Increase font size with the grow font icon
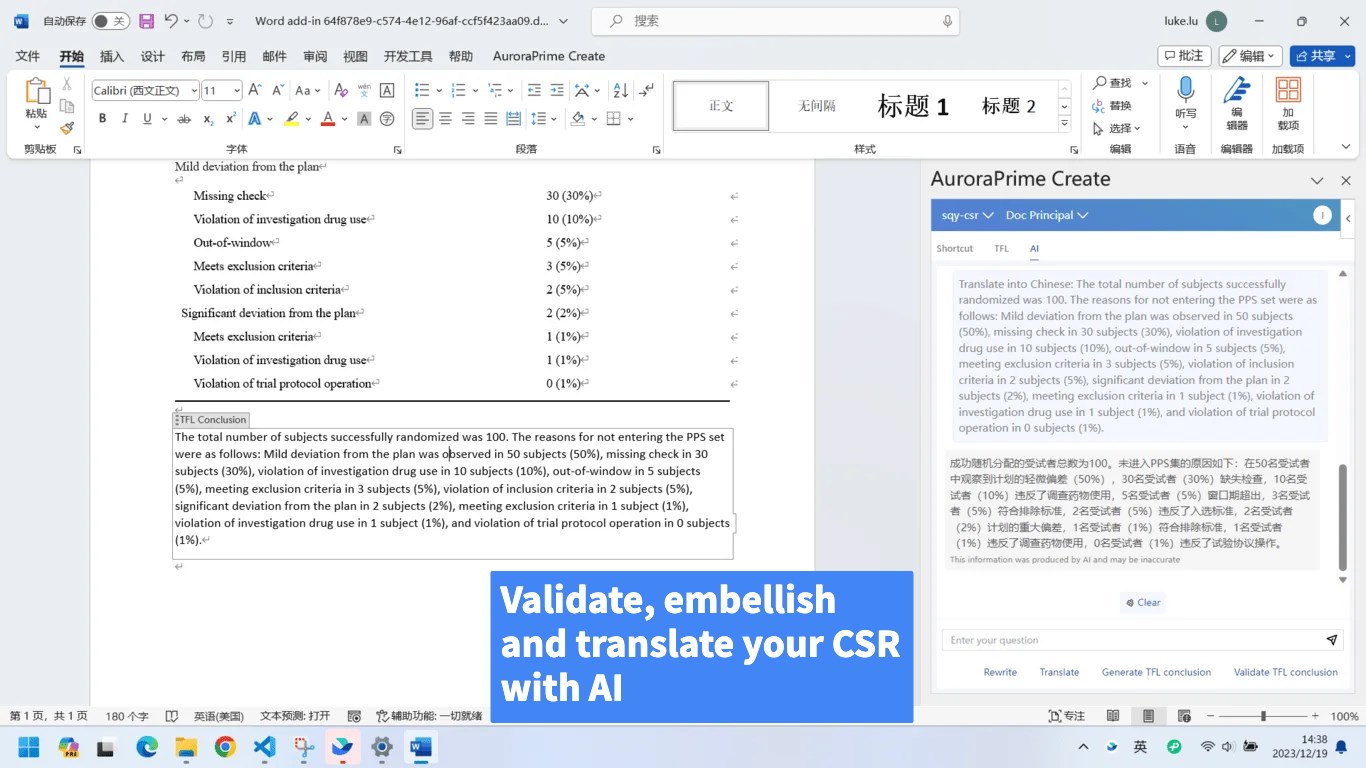Viewport: 1366px width, 768px height. [255, 90]
